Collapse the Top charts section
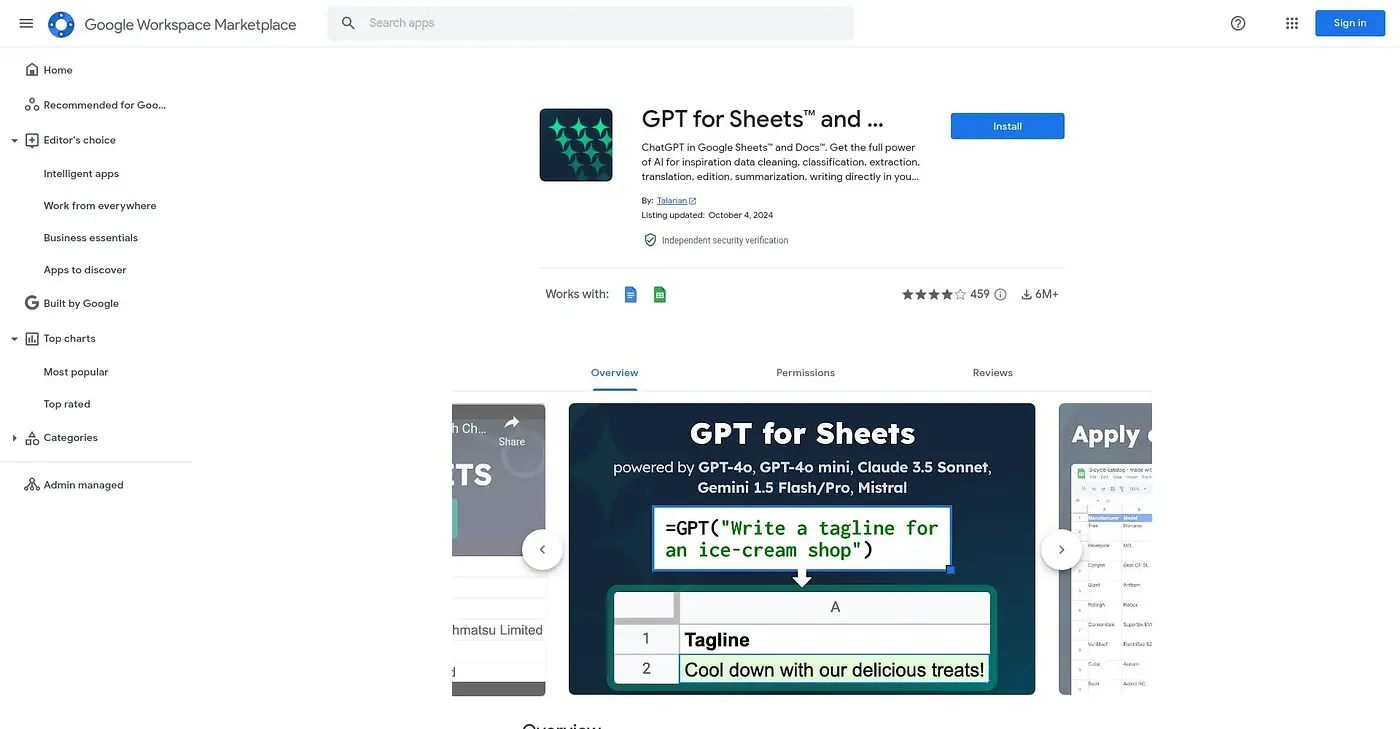 14,339
